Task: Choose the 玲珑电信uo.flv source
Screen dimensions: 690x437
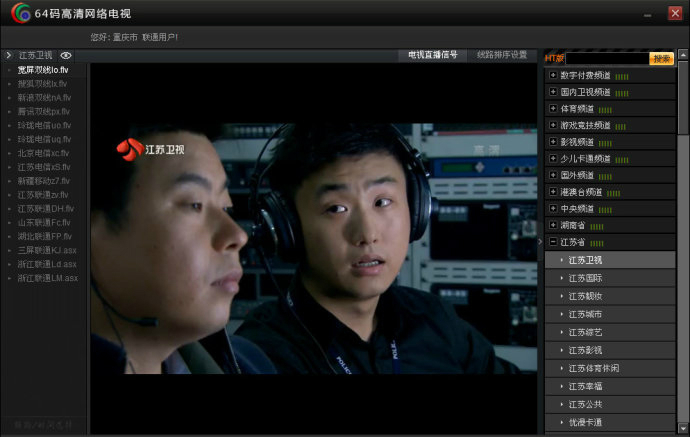Action: [44, 125]
